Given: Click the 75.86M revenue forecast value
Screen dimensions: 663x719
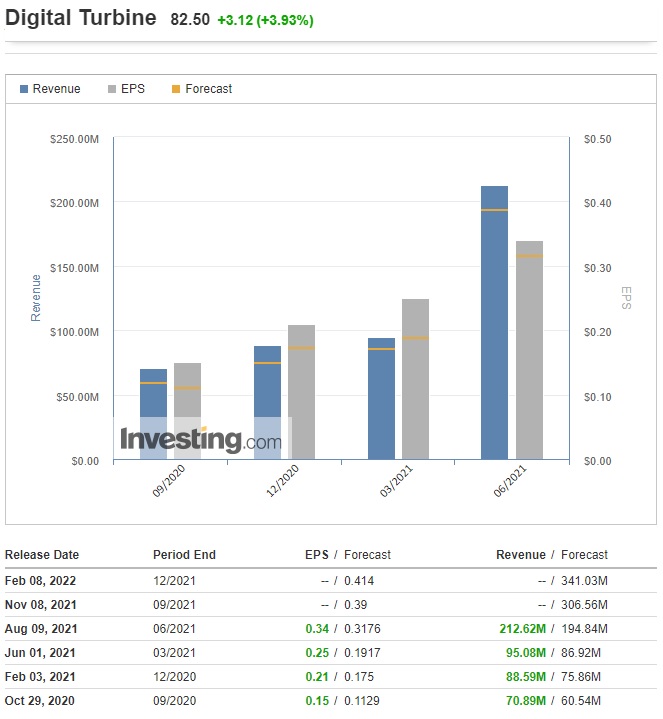Looking at the screenshot, I should click(581, 677).
